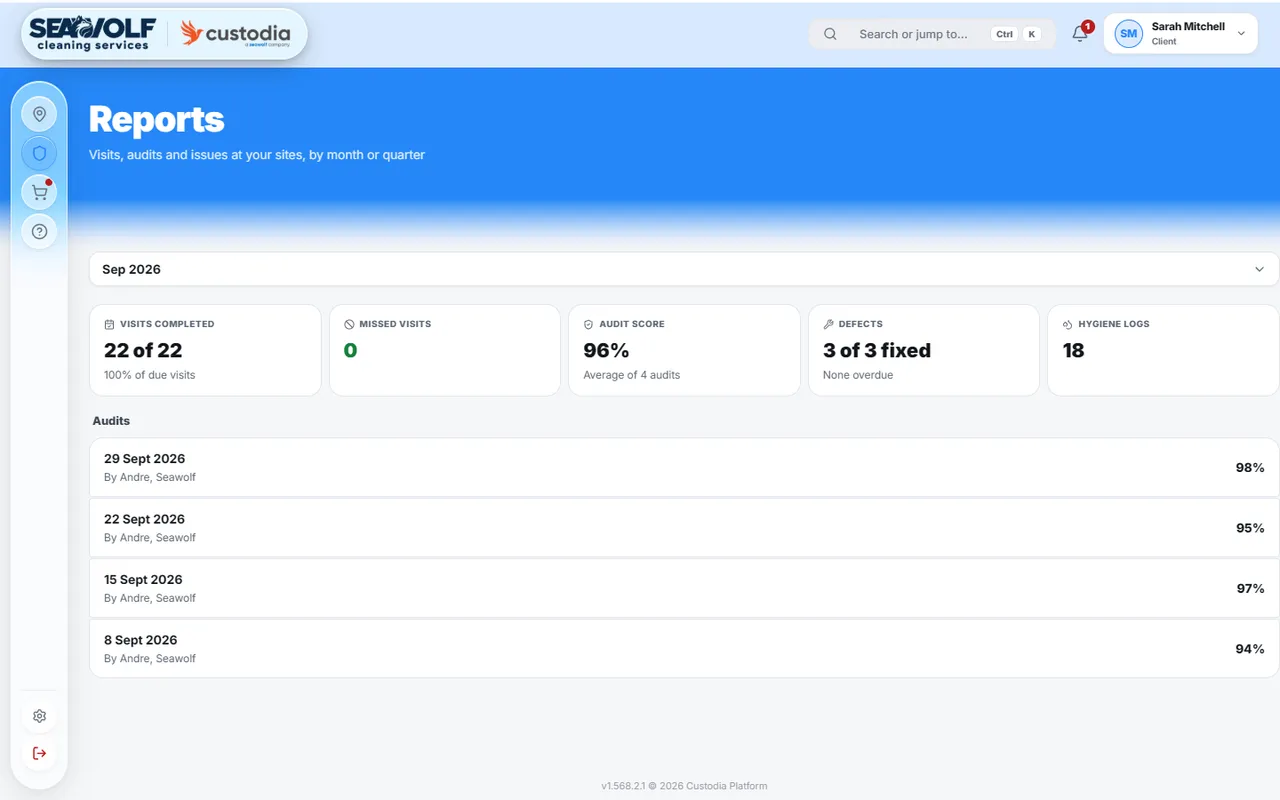Select the shield Reports icon in sidebar
1280x800 pixels.
click(39, 153)
